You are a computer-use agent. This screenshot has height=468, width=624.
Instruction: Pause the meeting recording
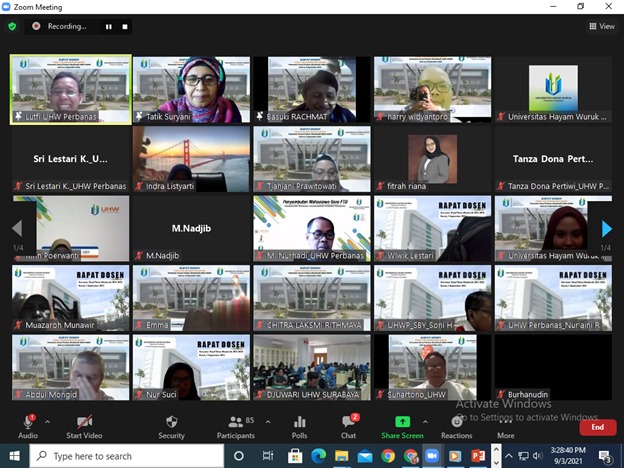pyautogui.click(x=109, y=27)
